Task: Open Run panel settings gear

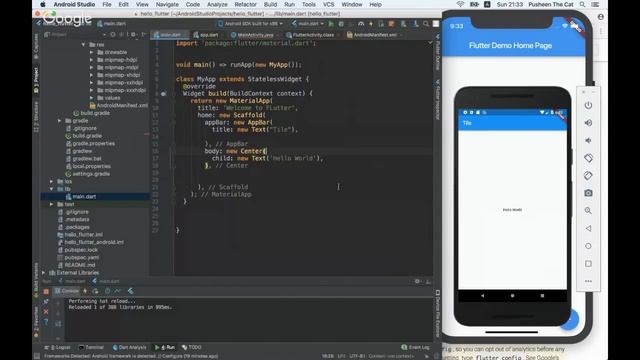Action: click(x=417, y=281)
